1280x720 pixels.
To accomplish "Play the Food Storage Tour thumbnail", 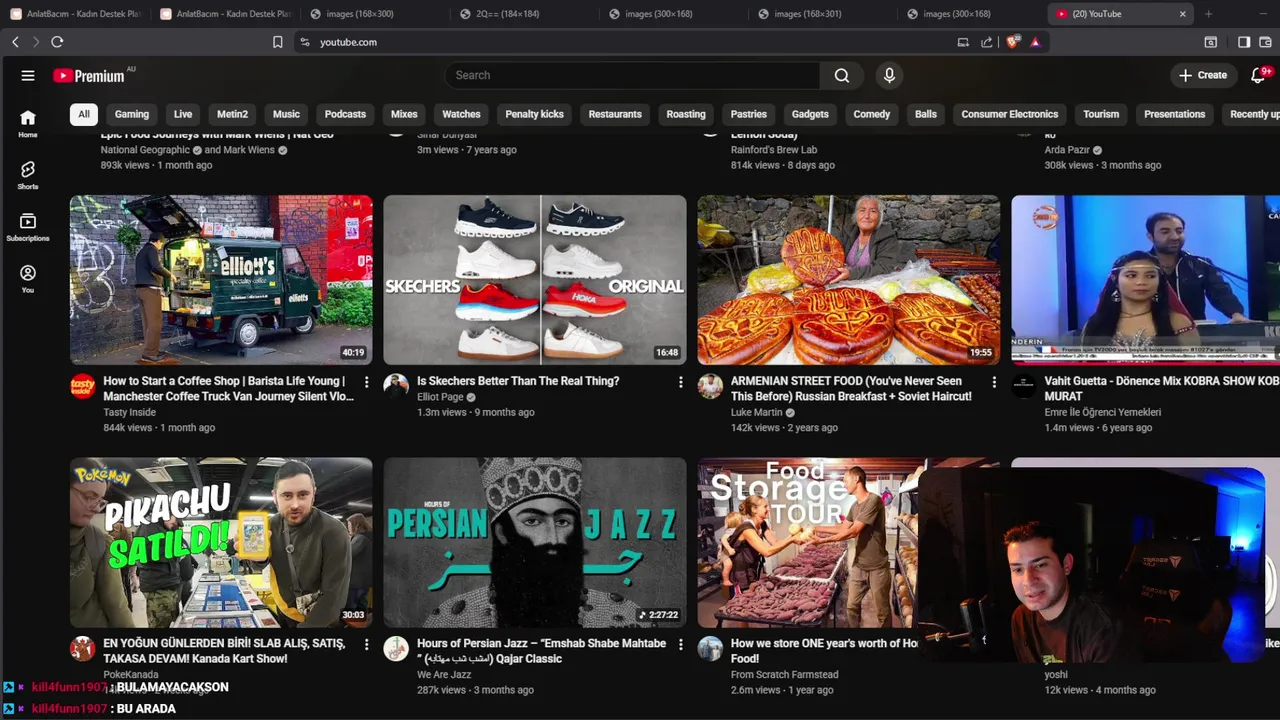I will click(x=807, y=543).
